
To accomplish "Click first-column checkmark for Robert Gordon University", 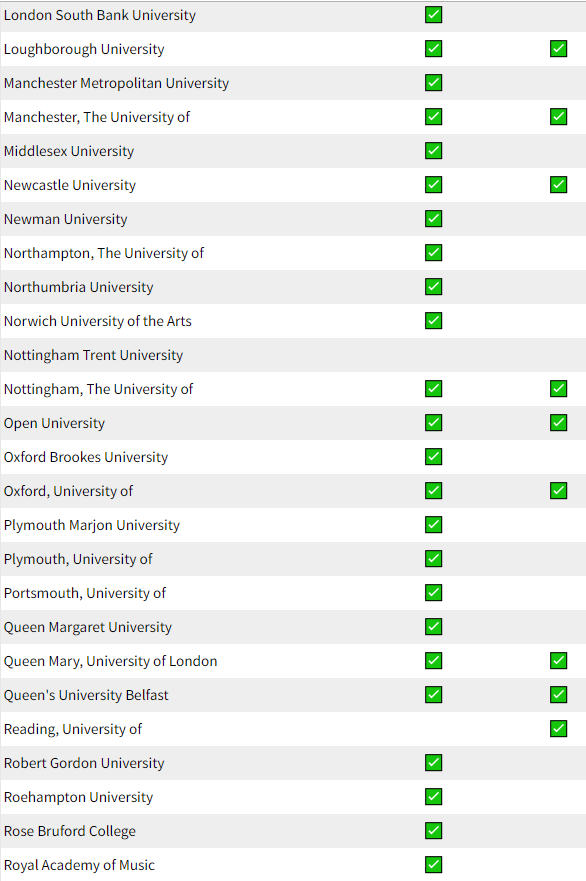I will pos(433,762).
